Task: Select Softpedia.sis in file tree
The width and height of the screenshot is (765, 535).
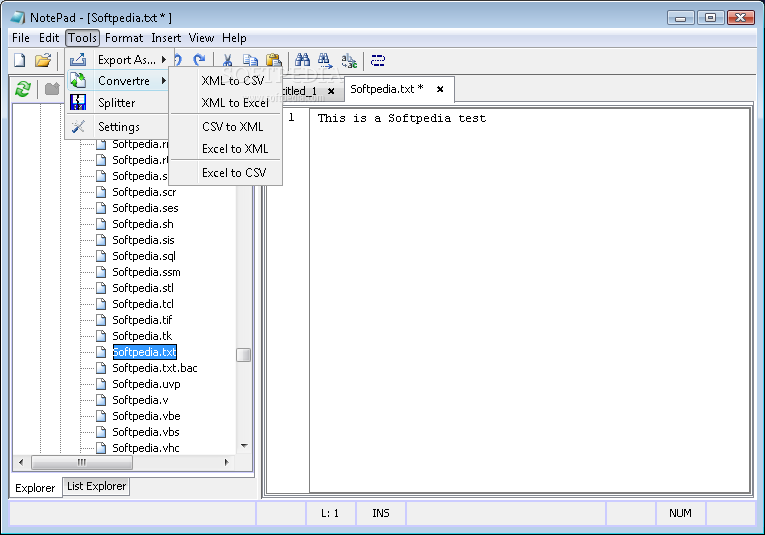Action: point(143,240)
